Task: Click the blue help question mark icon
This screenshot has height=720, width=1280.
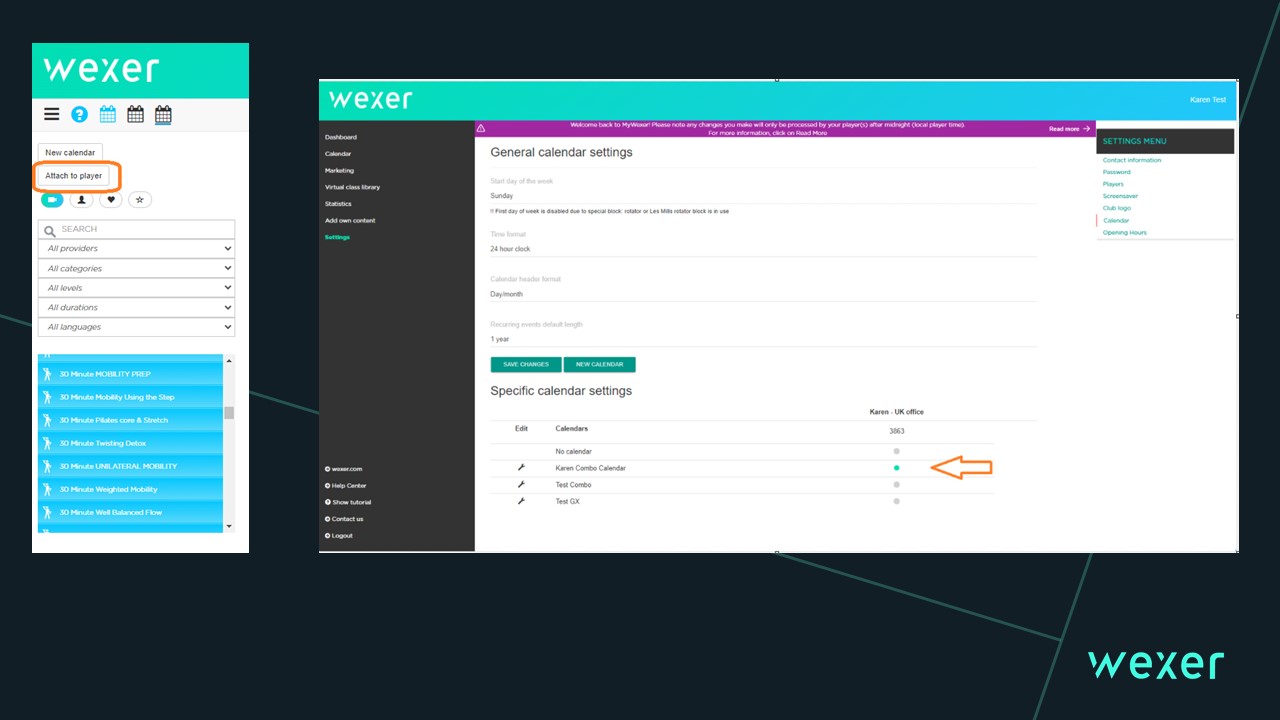Action: pos(79,114)
